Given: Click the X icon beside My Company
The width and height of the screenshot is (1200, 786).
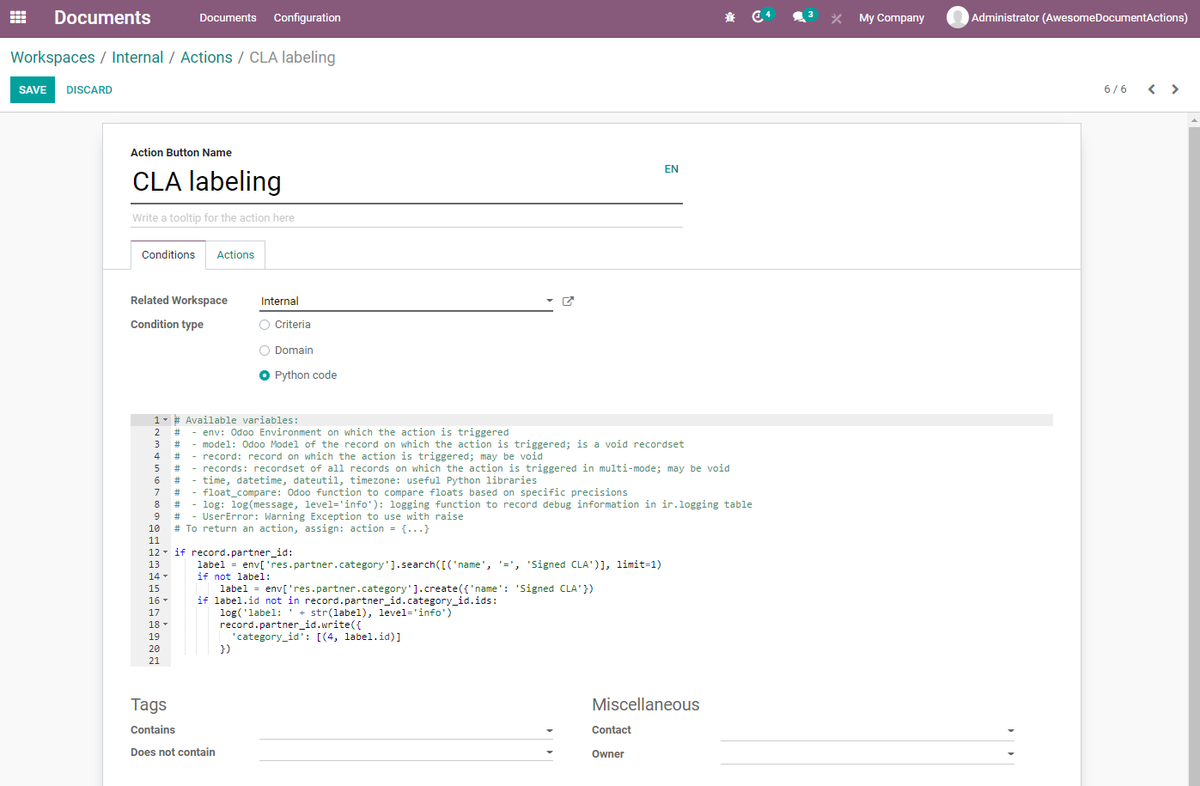Looking at the screenshot, I should (x=836, y=18).
